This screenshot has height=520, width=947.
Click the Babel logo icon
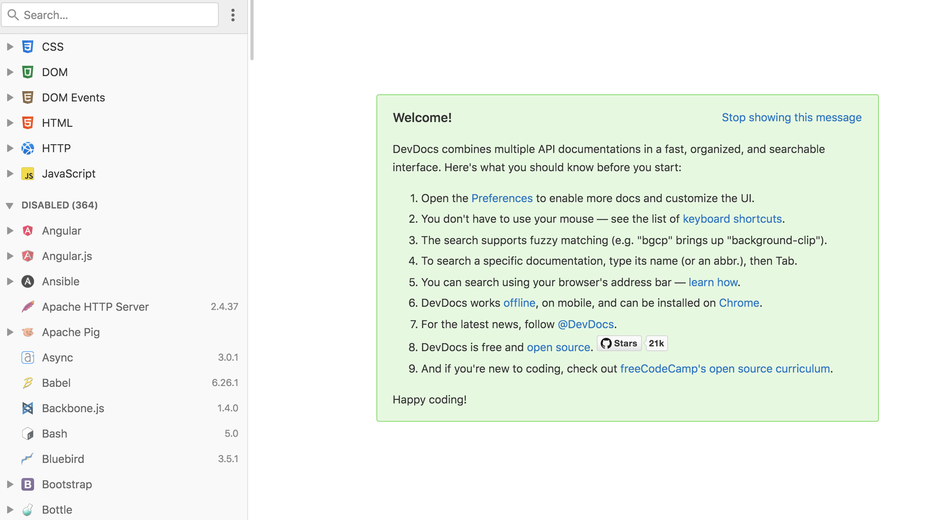pos(28,383)
